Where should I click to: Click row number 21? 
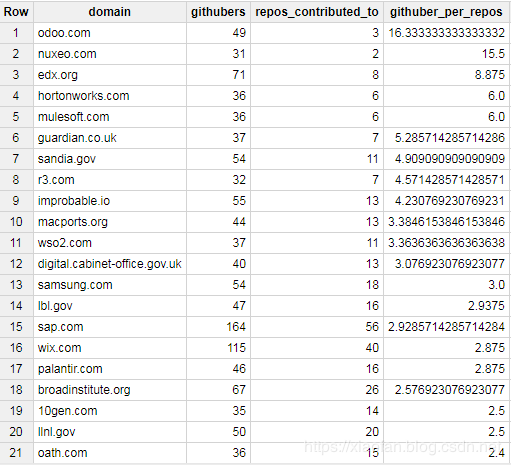point(16,453)
